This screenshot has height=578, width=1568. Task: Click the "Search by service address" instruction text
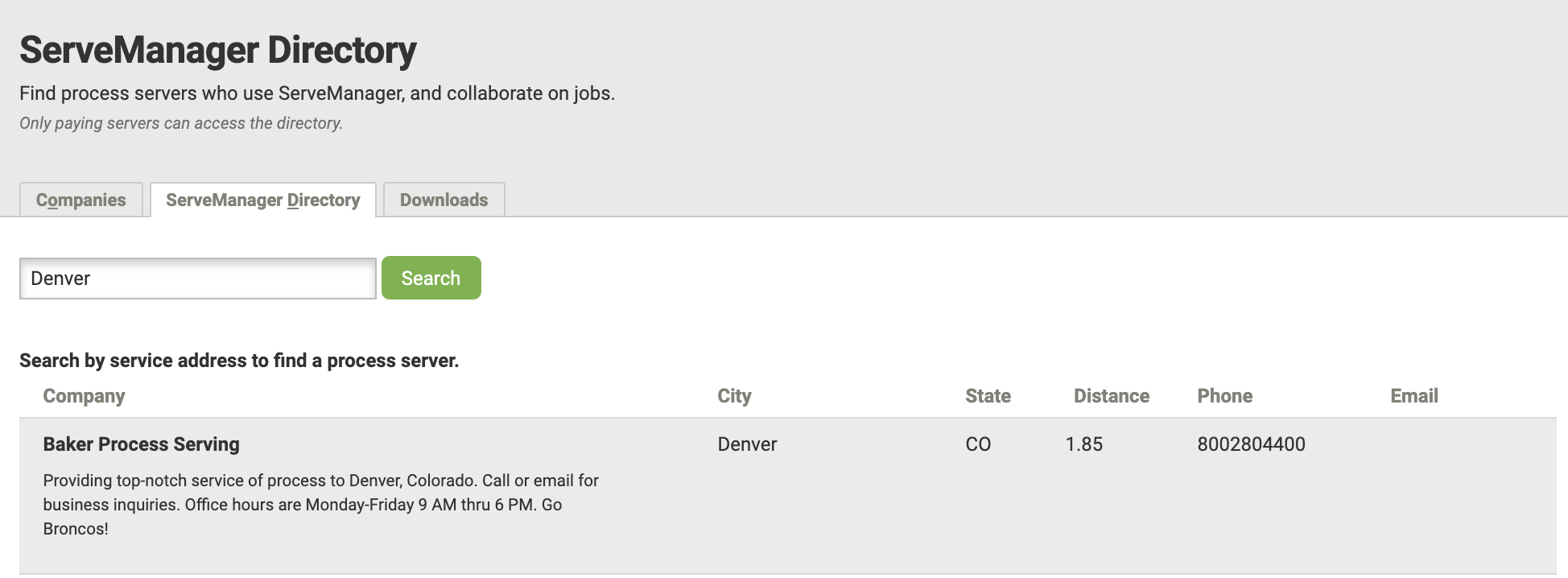point(239,361)
